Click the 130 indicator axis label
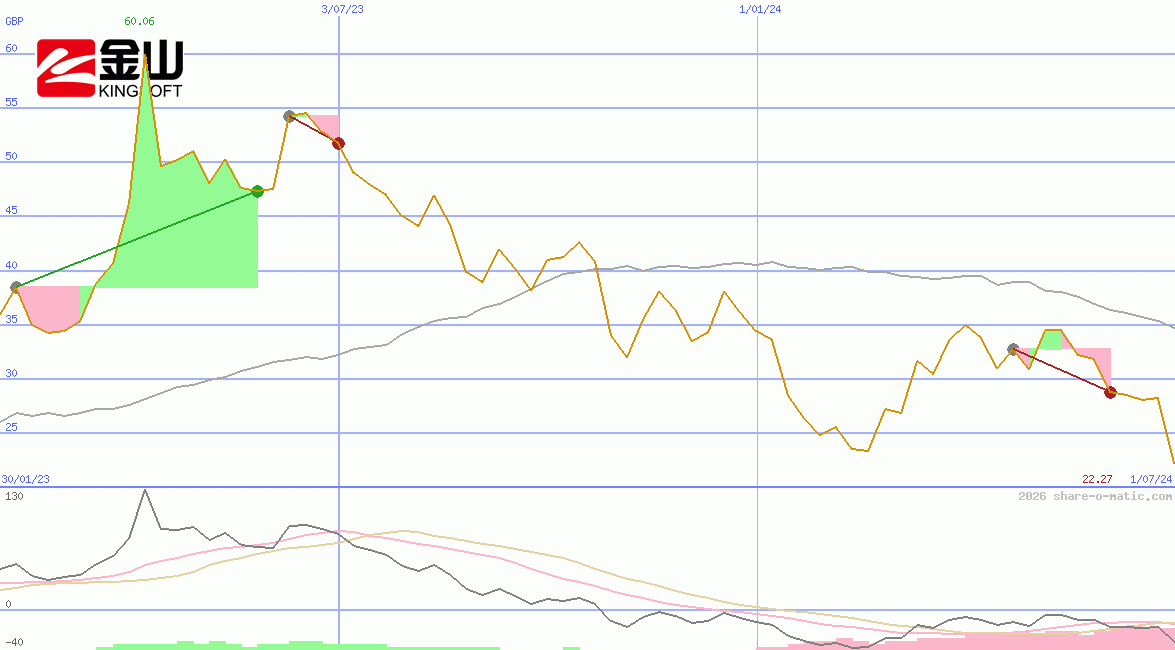The image size is (1175, 650). tap(14, 496)
